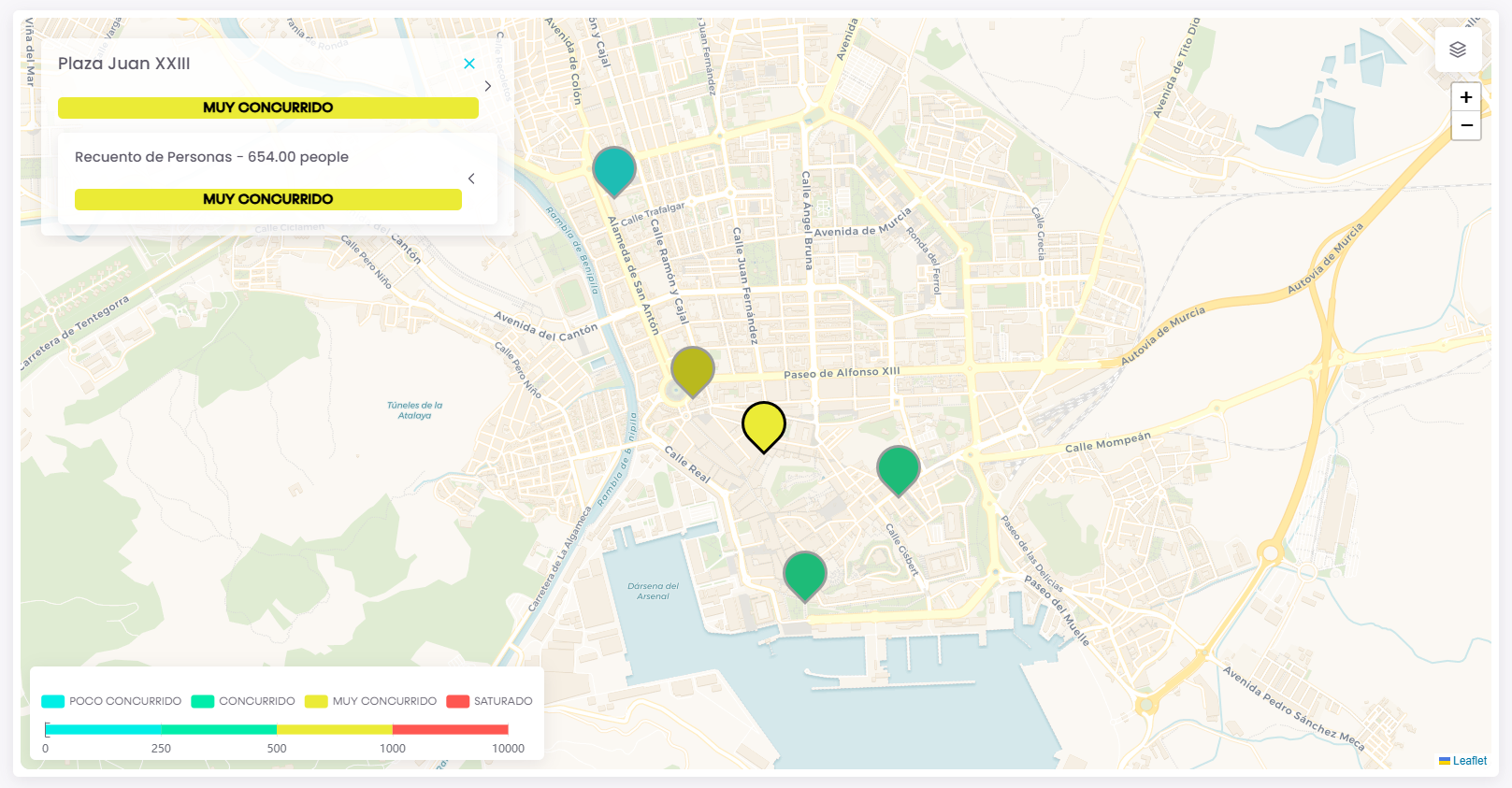Toggle the POCO CONCURRIDO legend entry
The image size is (1512, 788).
pyautogui.click(x=111, y=701)
